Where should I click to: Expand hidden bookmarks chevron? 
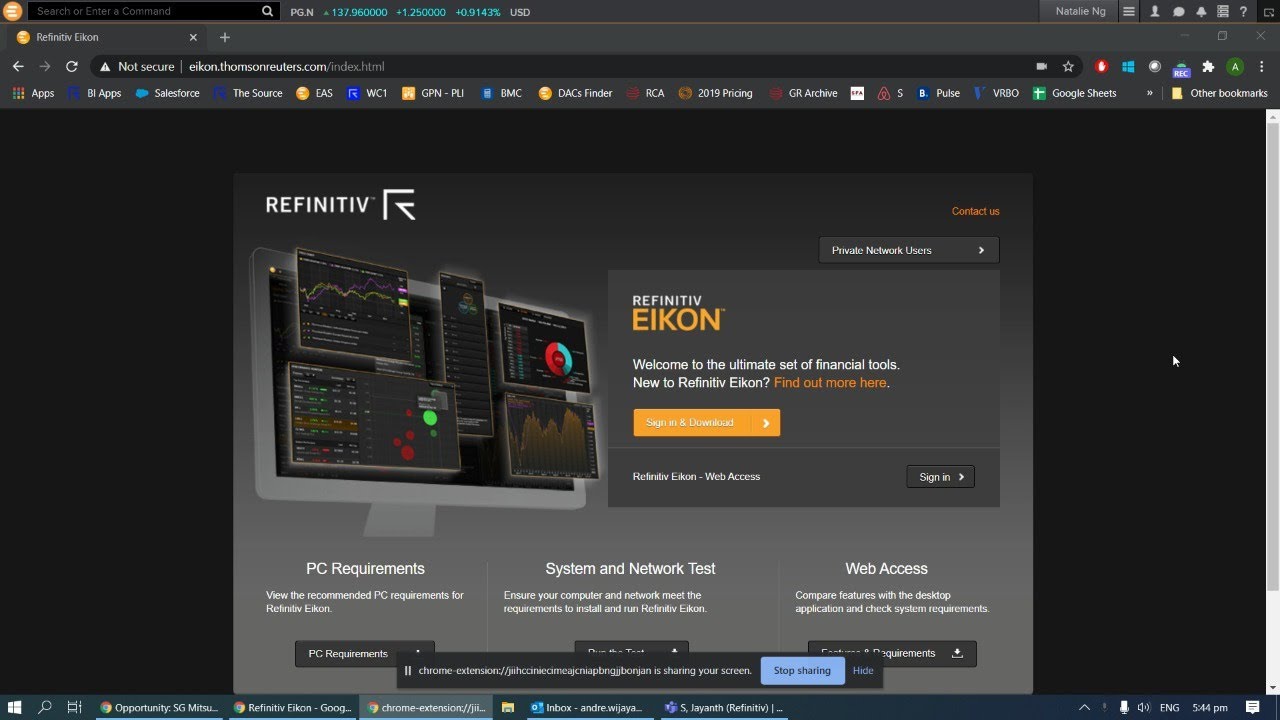click(x=1149, y=93)
